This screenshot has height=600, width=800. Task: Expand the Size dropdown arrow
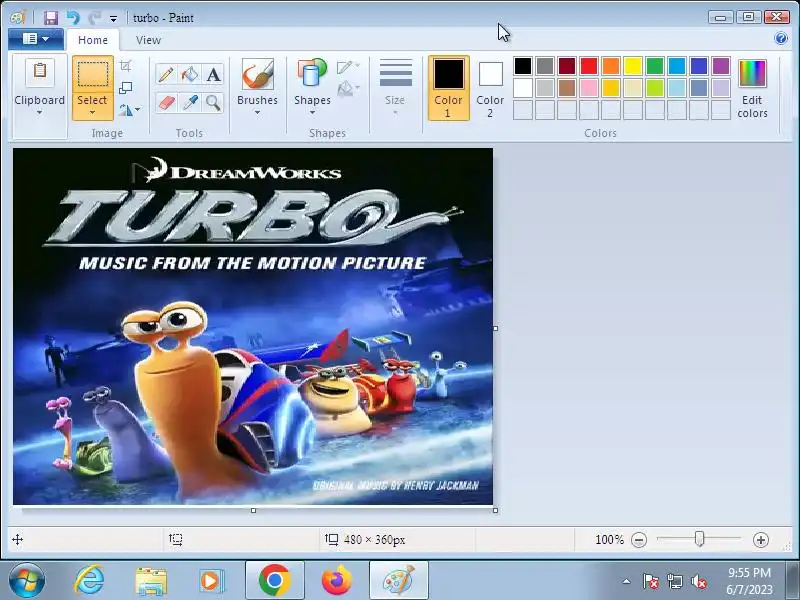coord(395,113)
